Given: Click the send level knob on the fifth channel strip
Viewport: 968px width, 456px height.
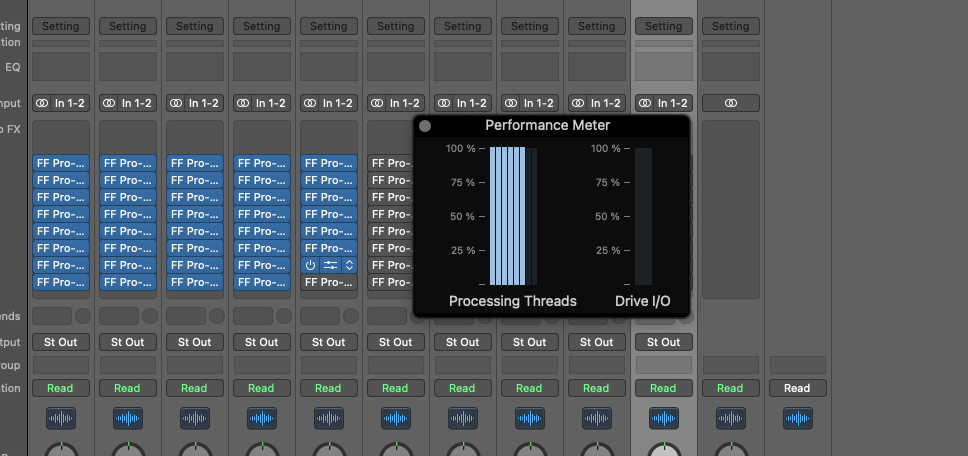Looking at the screenshot, I should coord(351,316).
